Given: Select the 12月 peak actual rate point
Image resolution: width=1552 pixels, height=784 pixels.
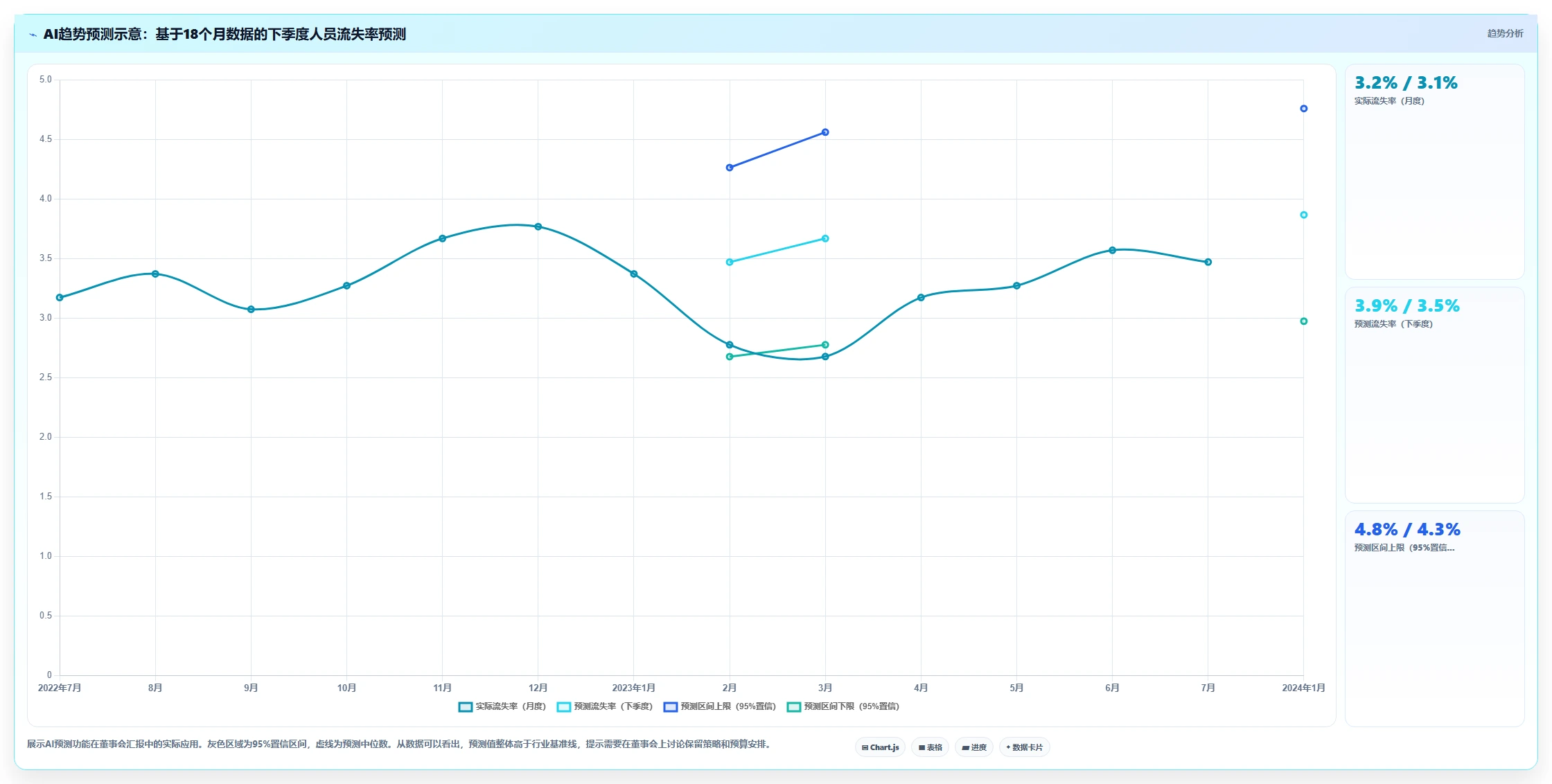Looking at the screenshot, I should [x=538, y=226].
